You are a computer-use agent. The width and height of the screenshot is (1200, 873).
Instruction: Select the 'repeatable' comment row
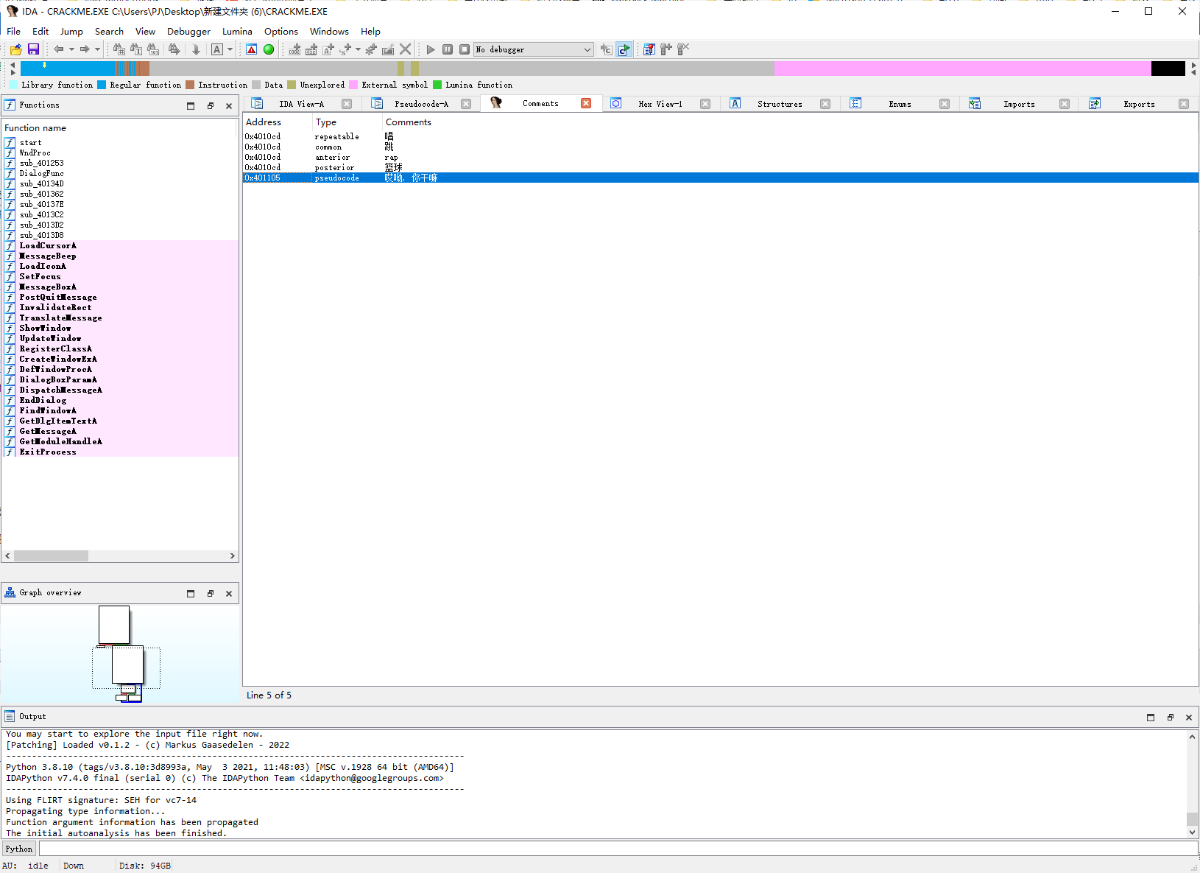click(x=720, y=136)
